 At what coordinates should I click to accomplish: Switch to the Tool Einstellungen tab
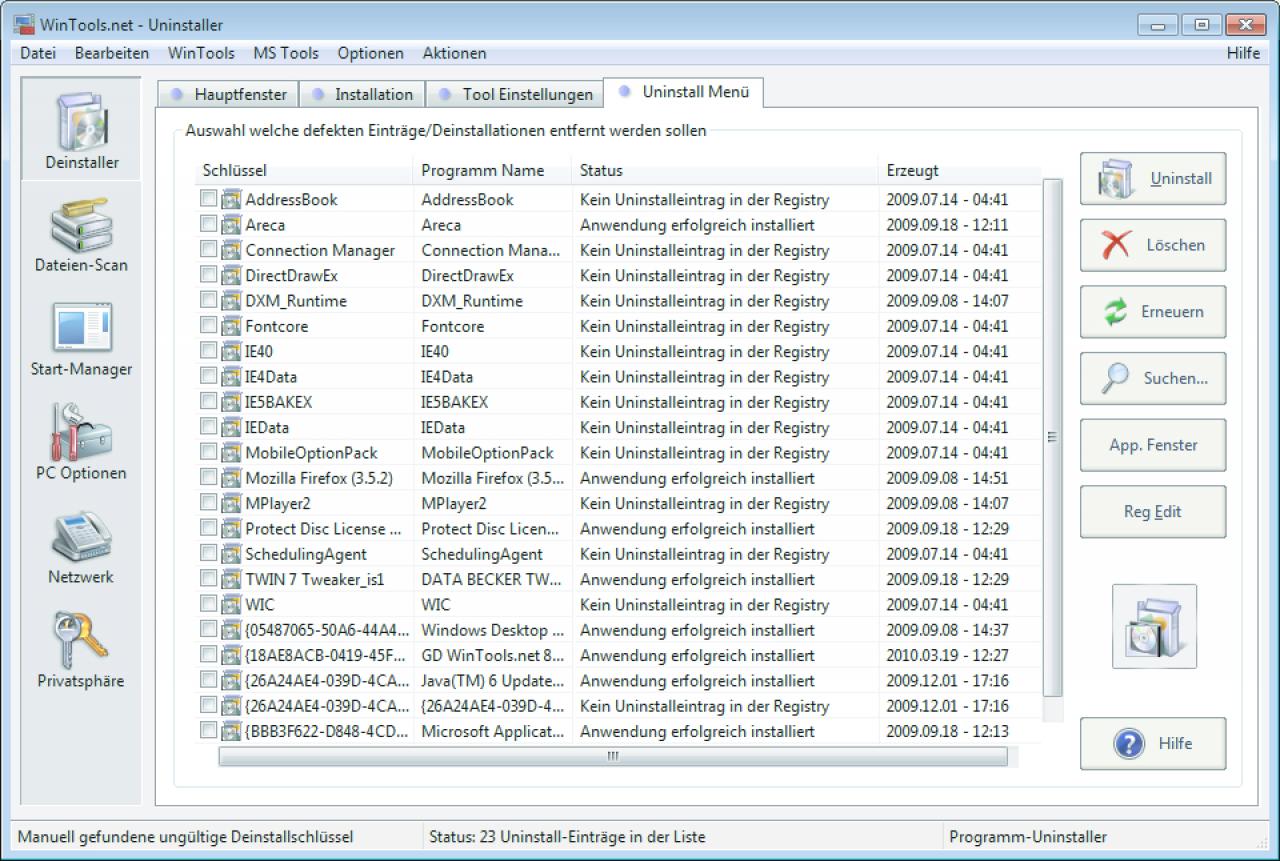click(516, 94)
